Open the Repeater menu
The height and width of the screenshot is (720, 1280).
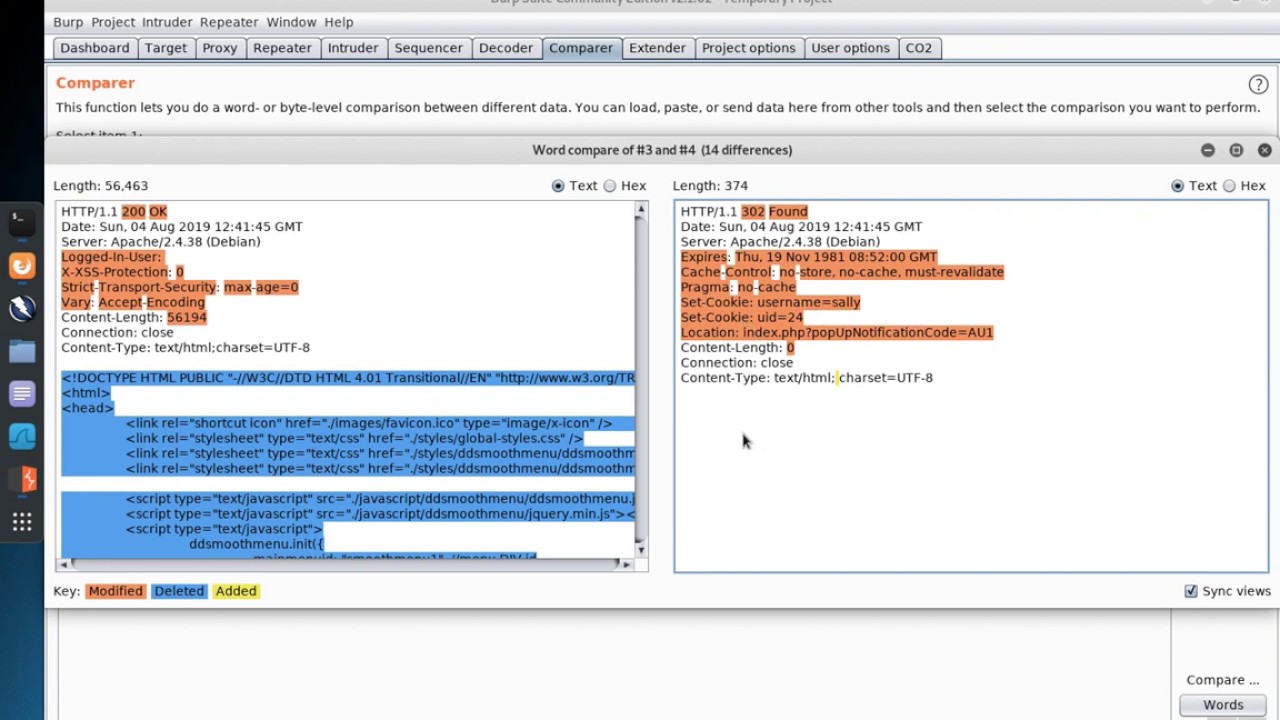[229, 22]
